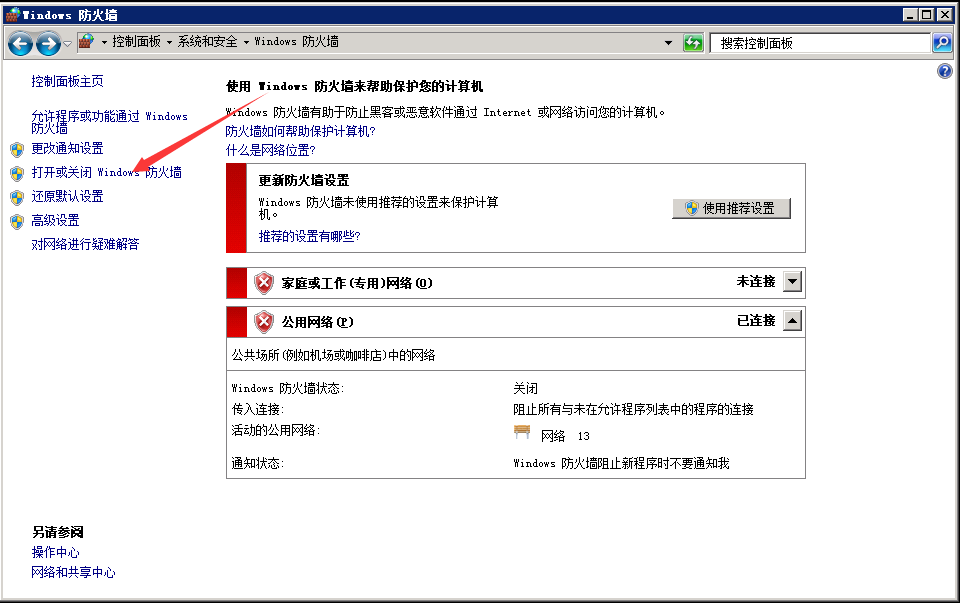Click the search magnifier icon
Screen dimensions: 960x603
(x=942, y=43)
